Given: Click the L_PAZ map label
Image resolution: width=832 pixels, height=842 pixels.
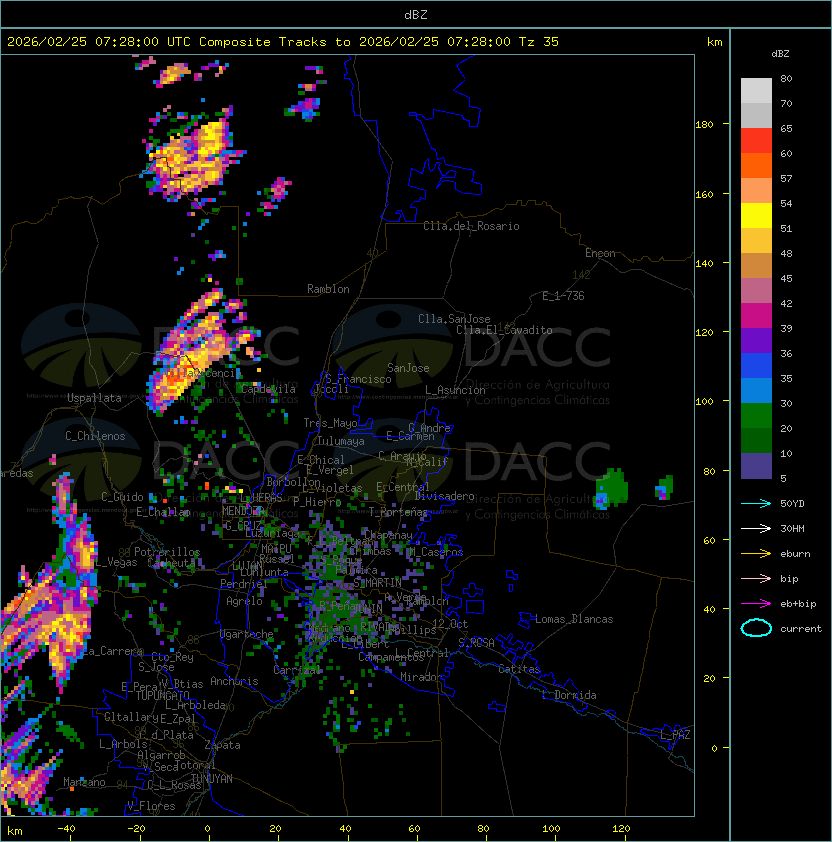Looking at the screenshot, I should click(x=675, y=735).
